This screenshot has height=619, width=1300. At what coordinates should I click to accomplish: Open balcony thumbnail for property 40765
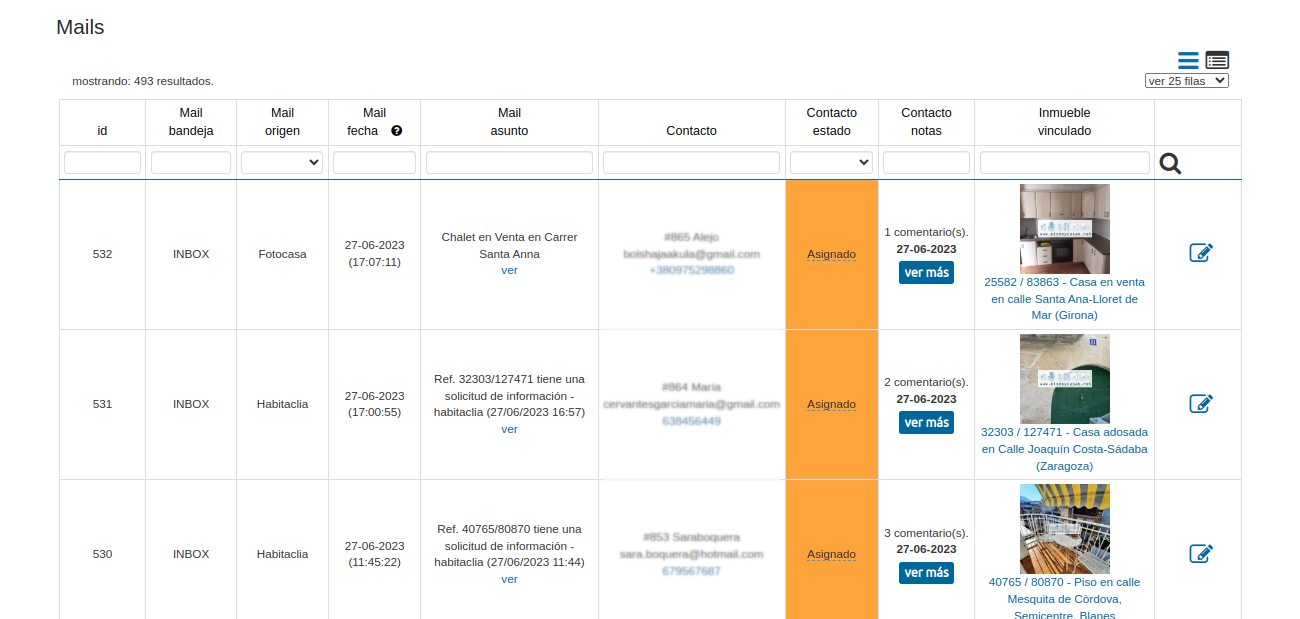pyautogui.click(x=1064, y=529)
